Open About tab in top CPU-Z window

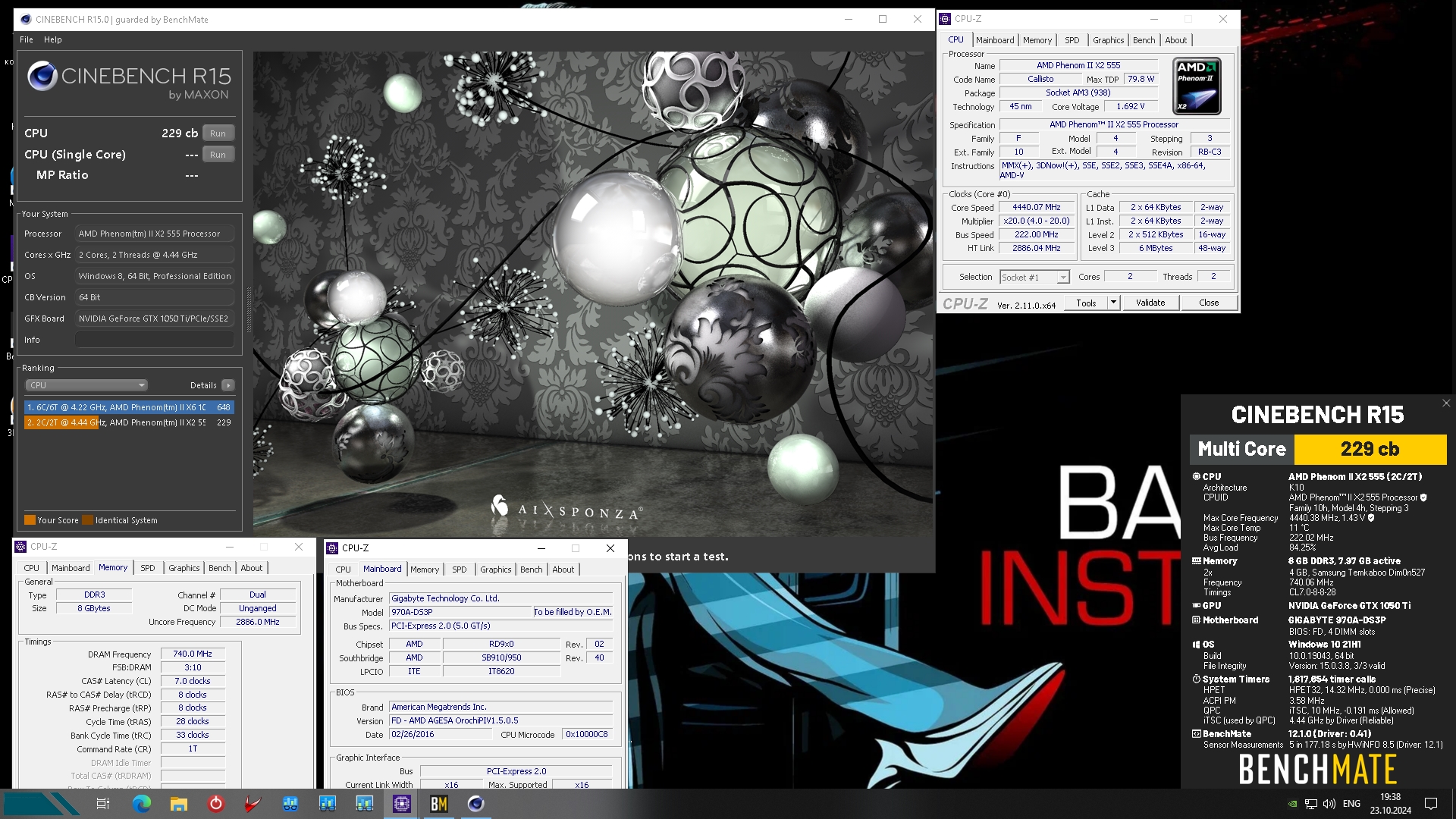tap(1175, 40)
